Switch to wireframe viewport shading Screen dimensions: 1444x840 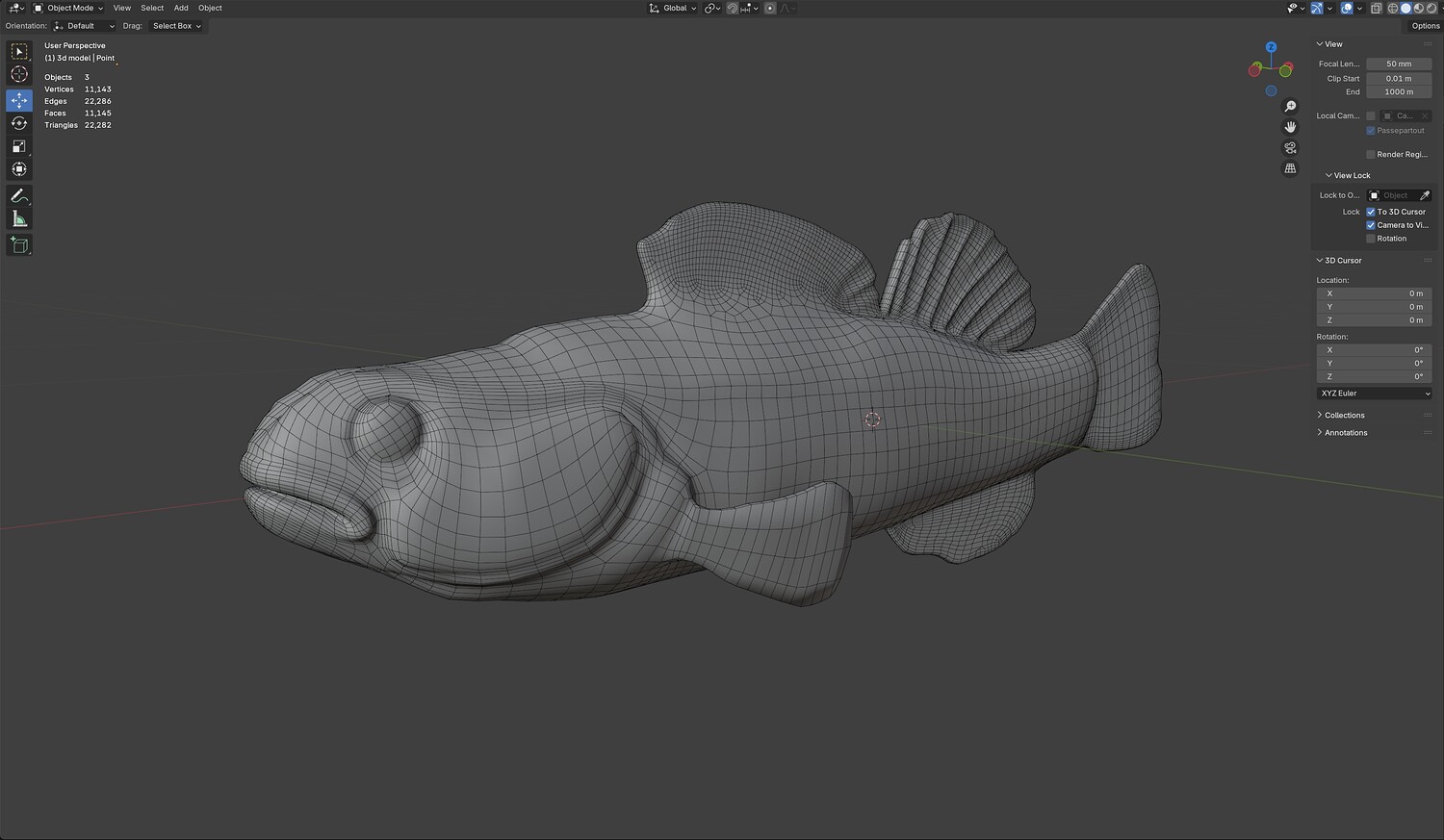pyautogui.click(x=1393, y=8)
